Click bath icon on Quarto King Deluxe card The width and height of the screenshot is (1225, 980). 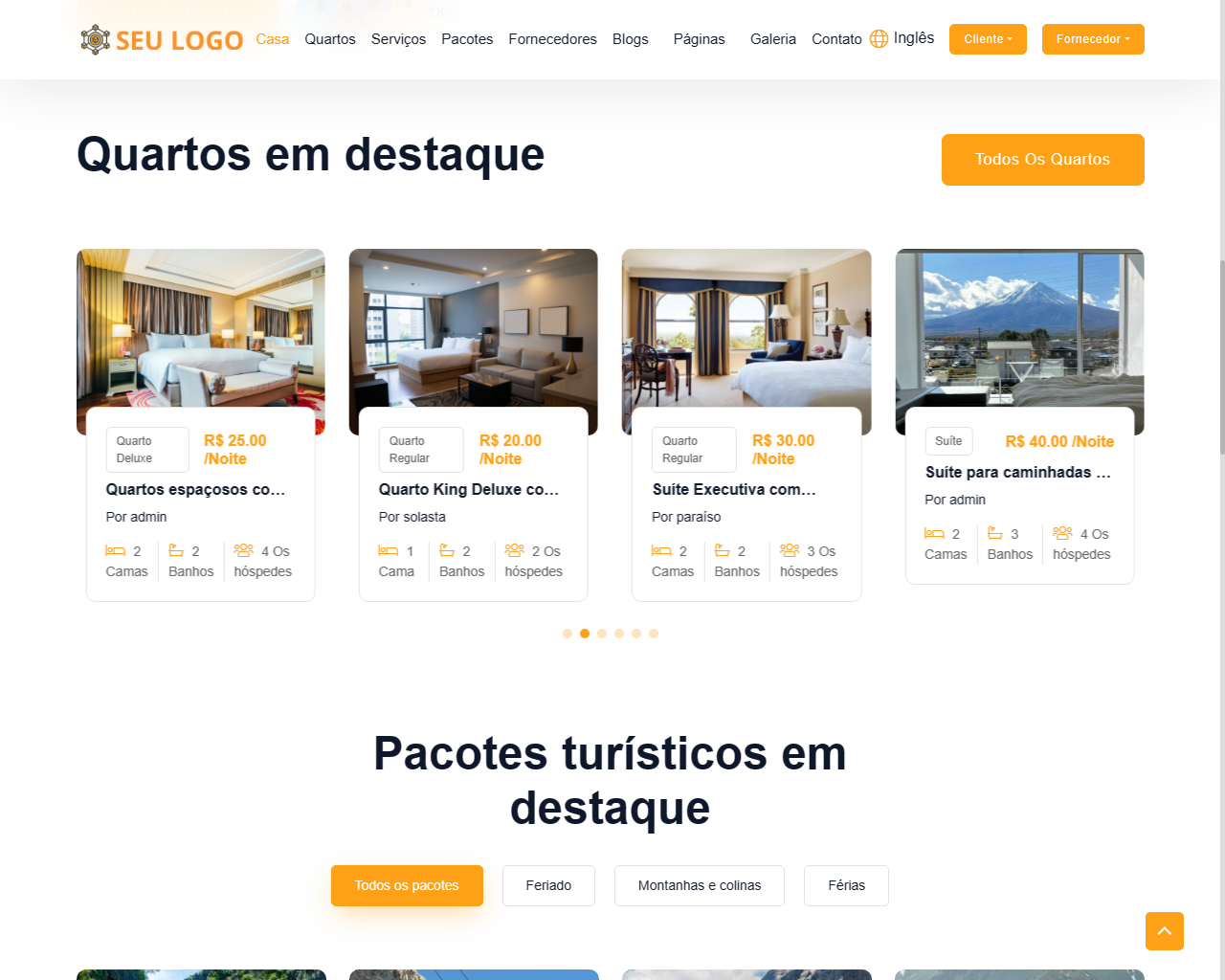click(x=447, y=550)
